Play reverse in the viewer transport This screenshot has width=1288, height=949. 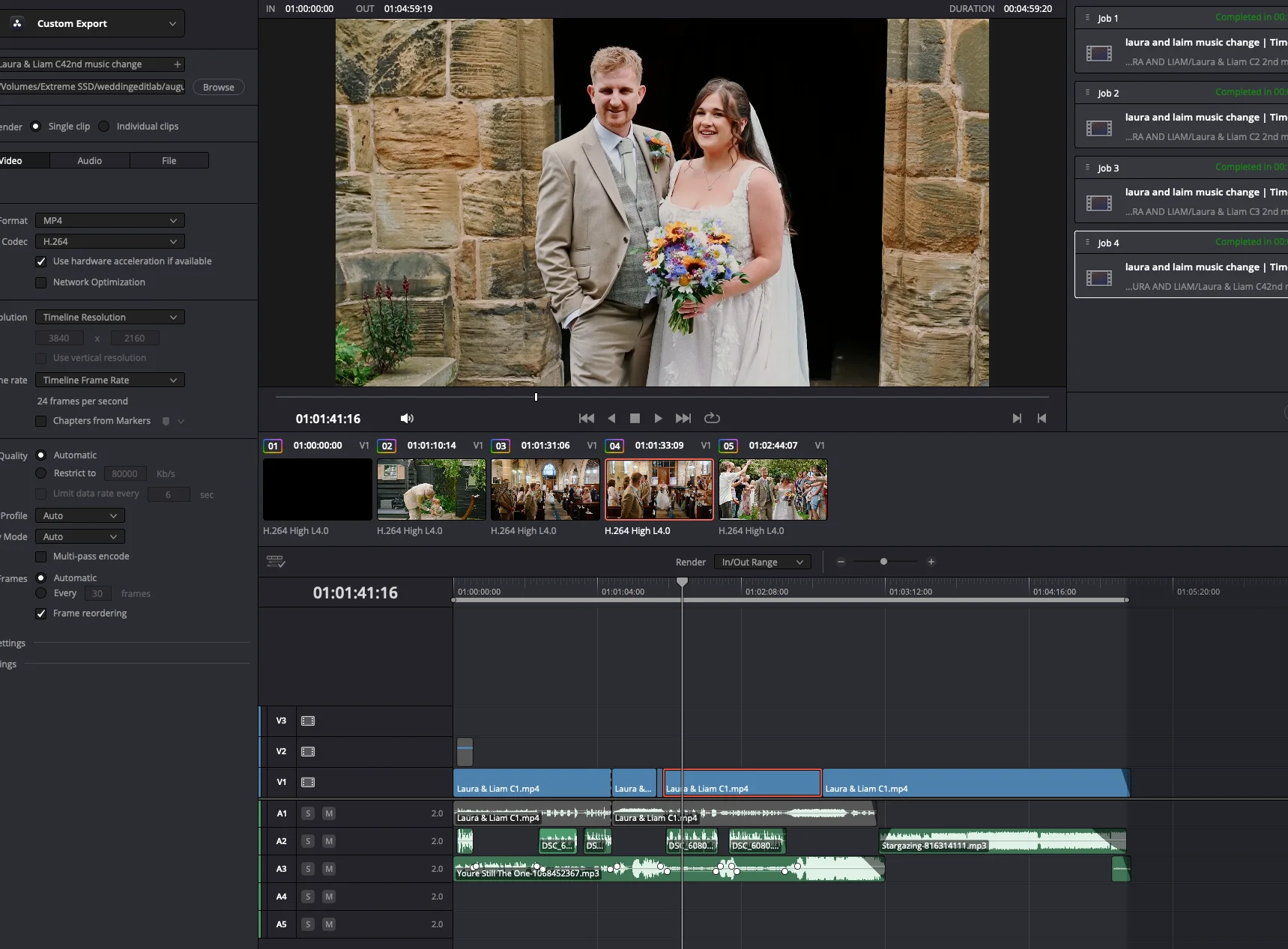coord(611,419)
